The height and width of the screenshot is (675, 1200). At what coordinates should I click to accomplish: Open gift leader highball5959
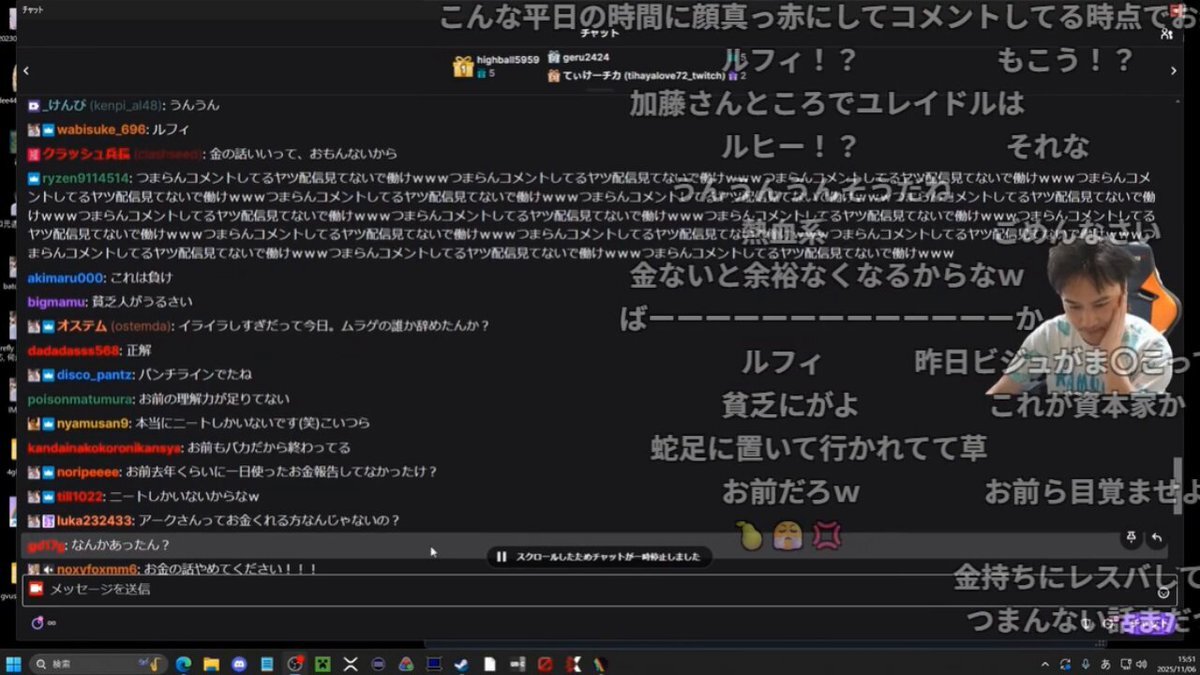pos(508,61)
